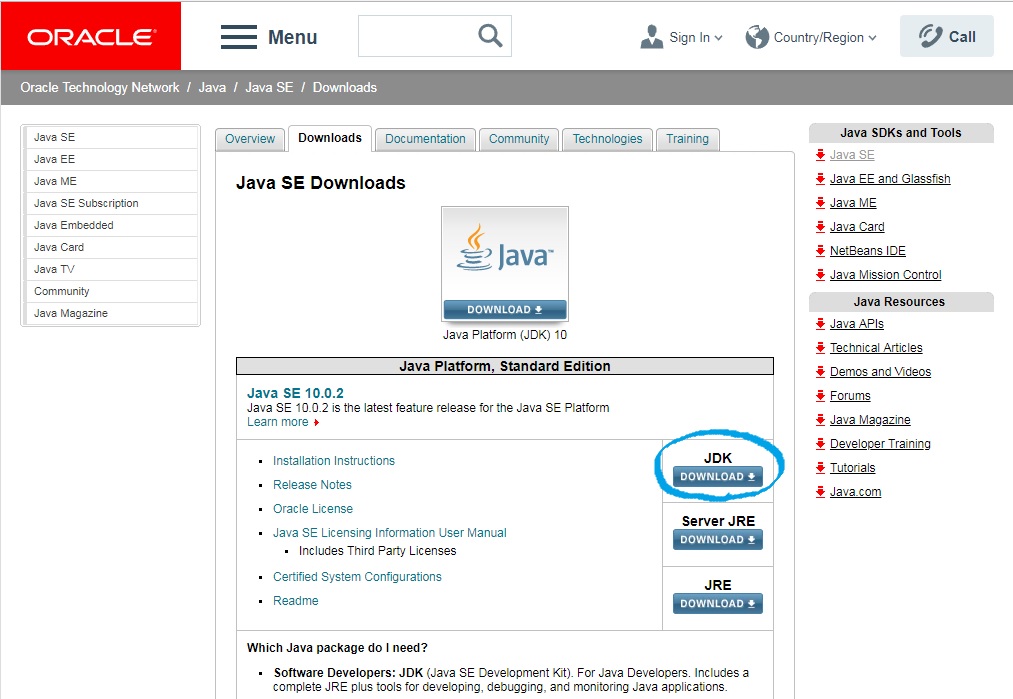The height and width of the screenshot is (699, 1013).
Task: Go to Java breadcrumb link
Action: pyautogui.click(x=212, y=87)
